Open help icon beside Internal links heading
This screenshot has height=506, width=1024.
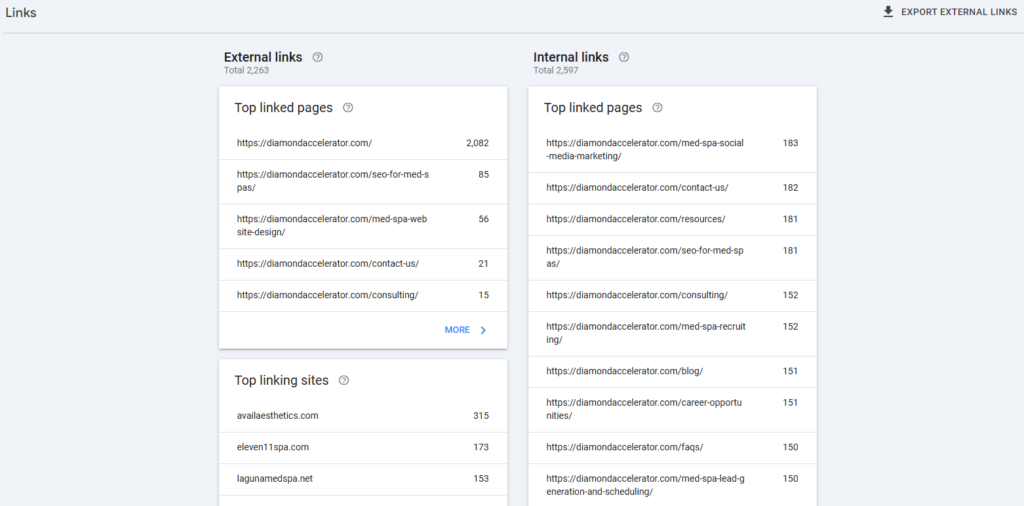[x=624, y=57]
